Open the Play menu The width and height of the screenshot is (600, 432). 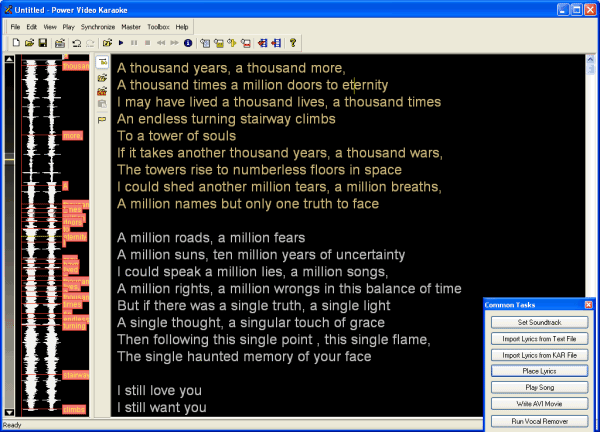click(x=68, y=27)
